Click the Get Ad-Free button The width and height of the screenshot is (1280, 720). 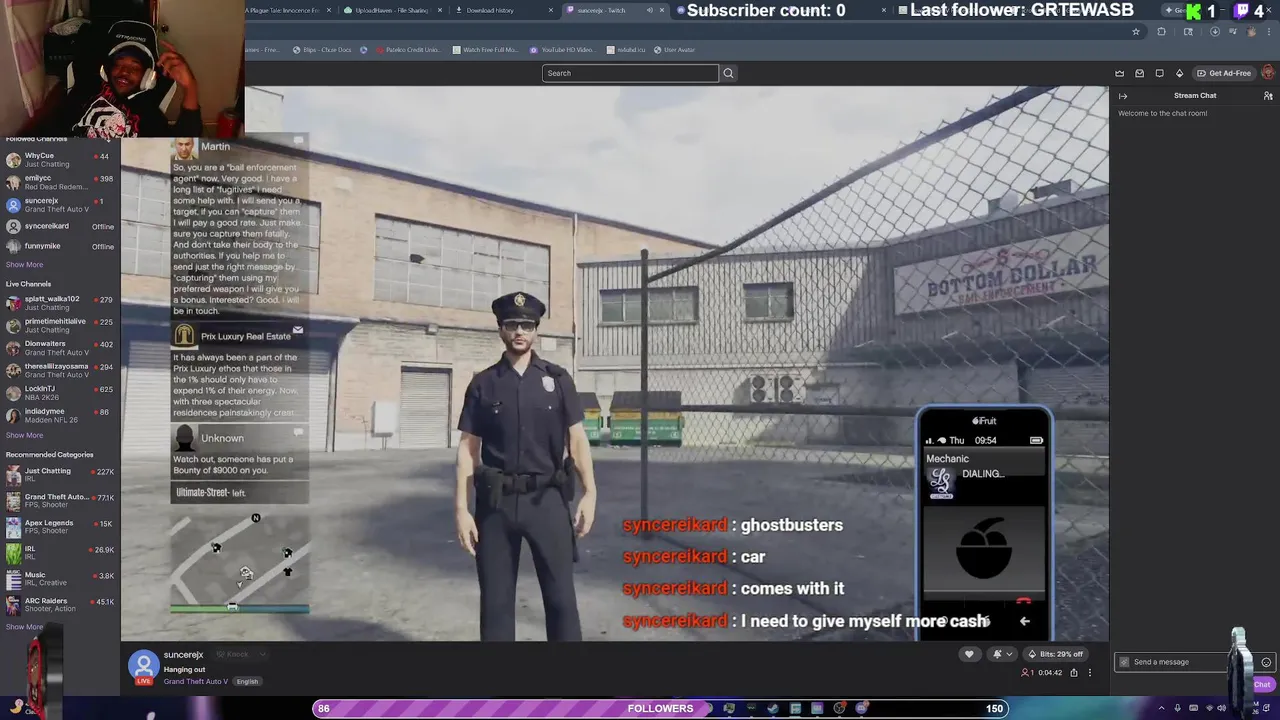tap(1224, 73)
